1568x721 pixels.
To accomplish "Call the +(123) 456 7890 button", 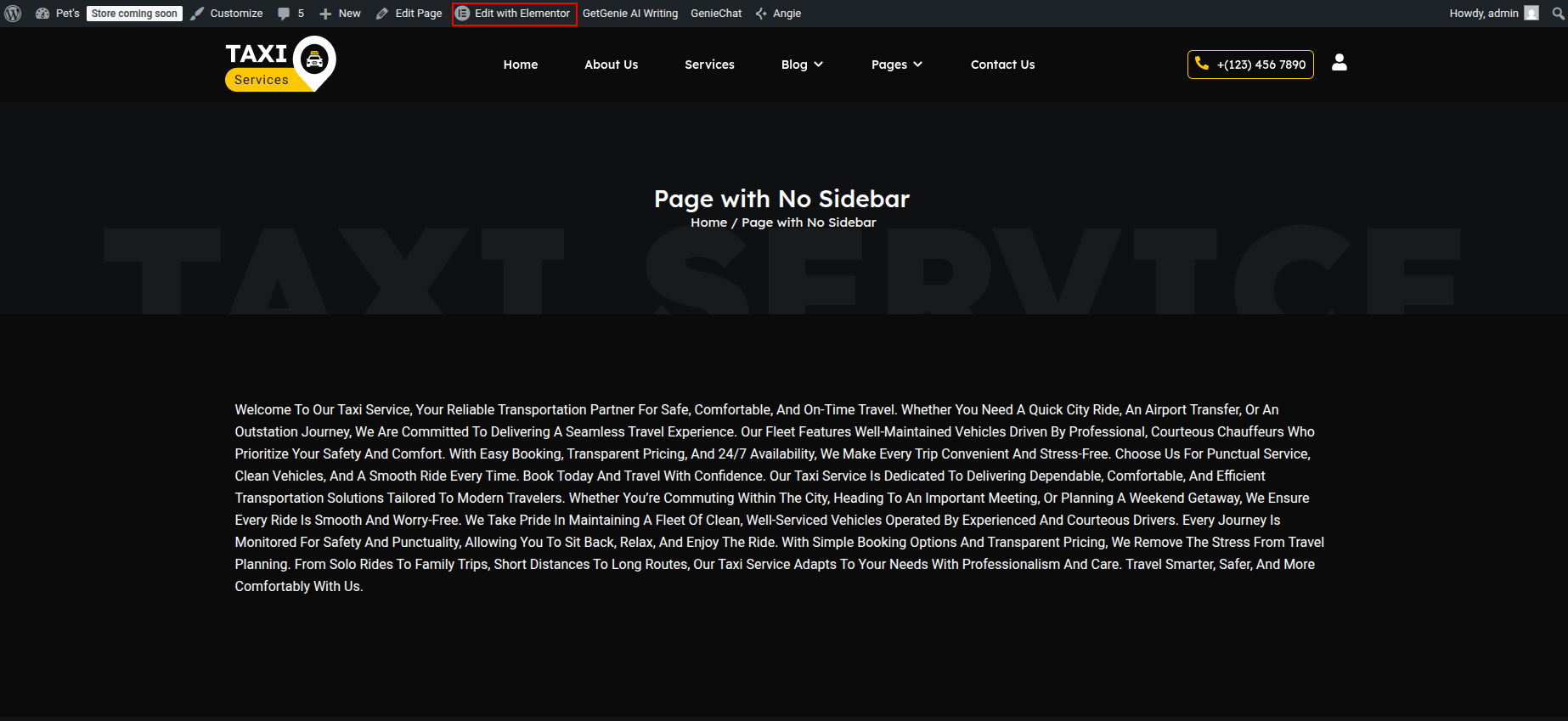I will pos(1250,65).
